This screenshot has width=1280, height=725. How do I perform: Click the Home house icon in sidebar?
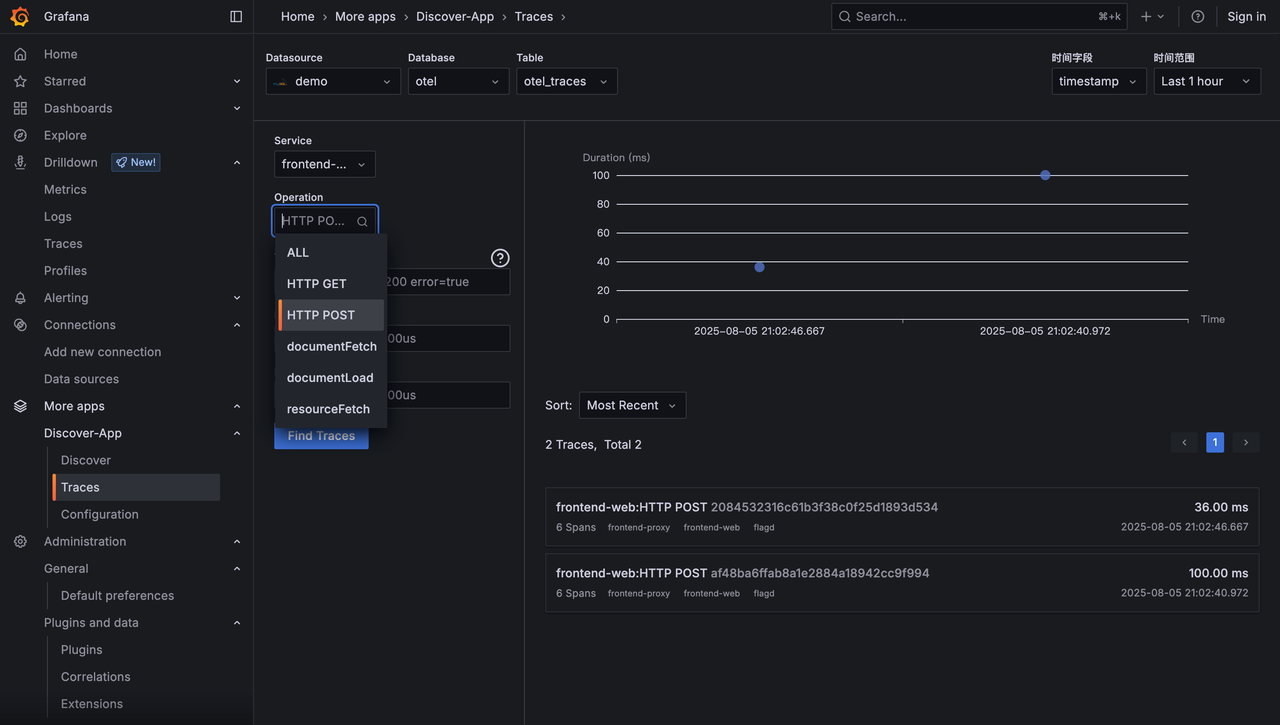pos(20,54)
